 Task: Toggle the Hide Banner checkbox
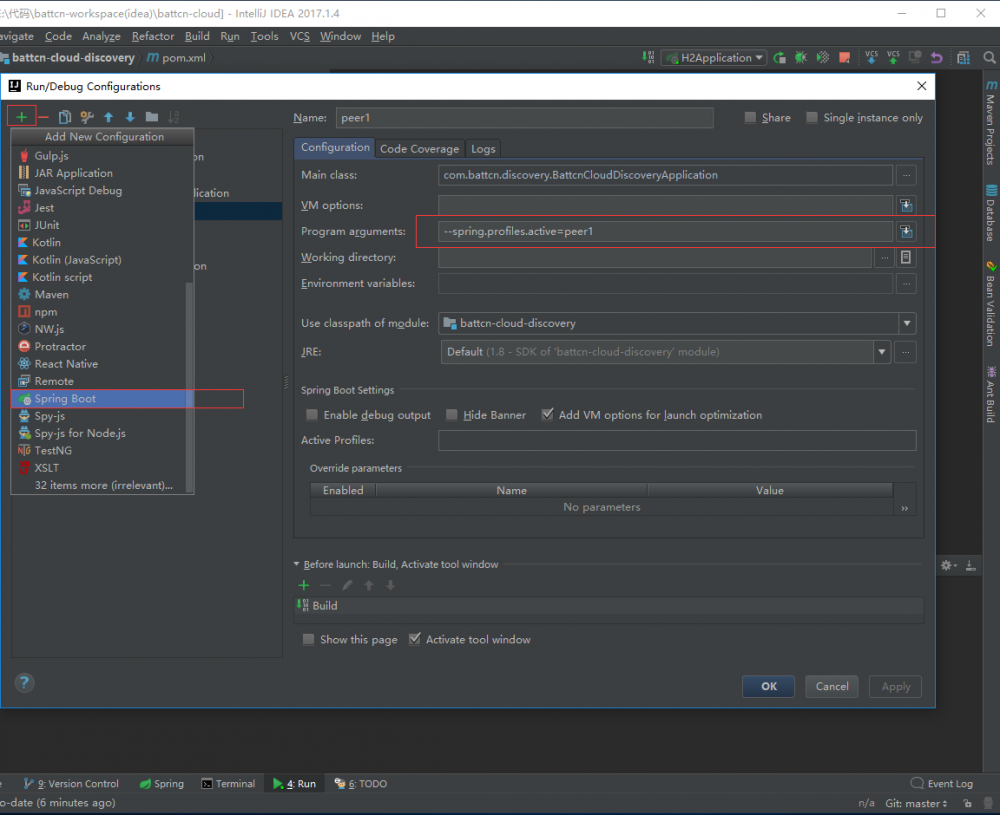(452, 415)
